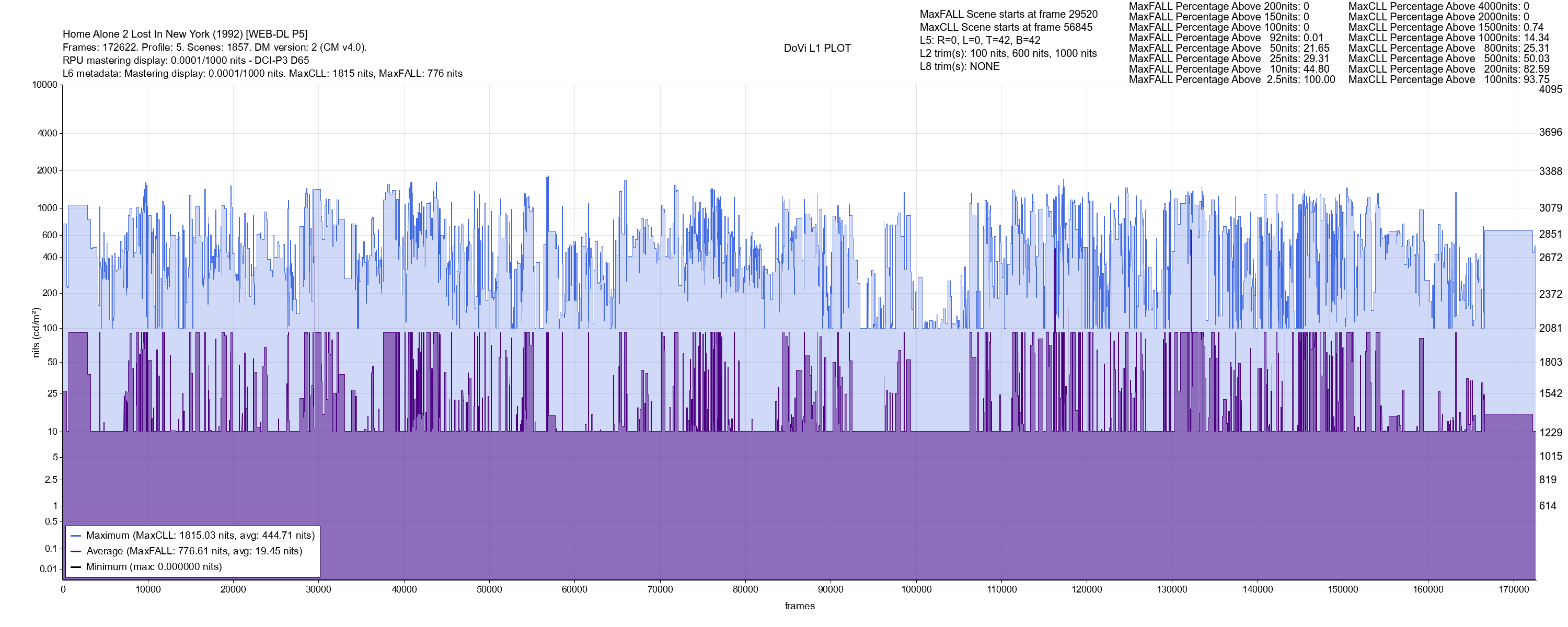
Task: Click the Home Alone 2 title text
Action: pyautogui.click(x=185, y=34)
